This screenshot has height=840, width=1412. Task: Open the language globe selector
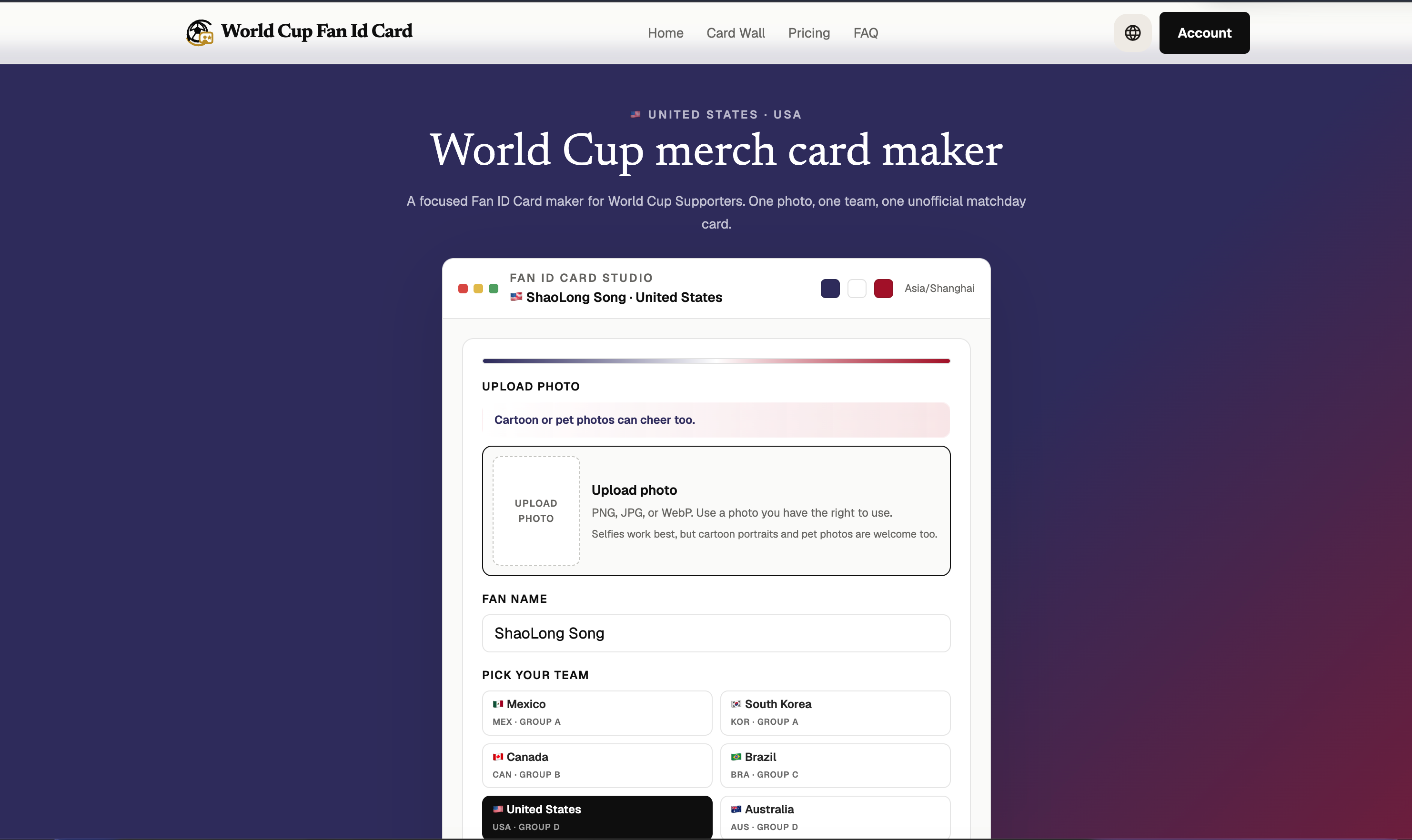point(1132,33)
